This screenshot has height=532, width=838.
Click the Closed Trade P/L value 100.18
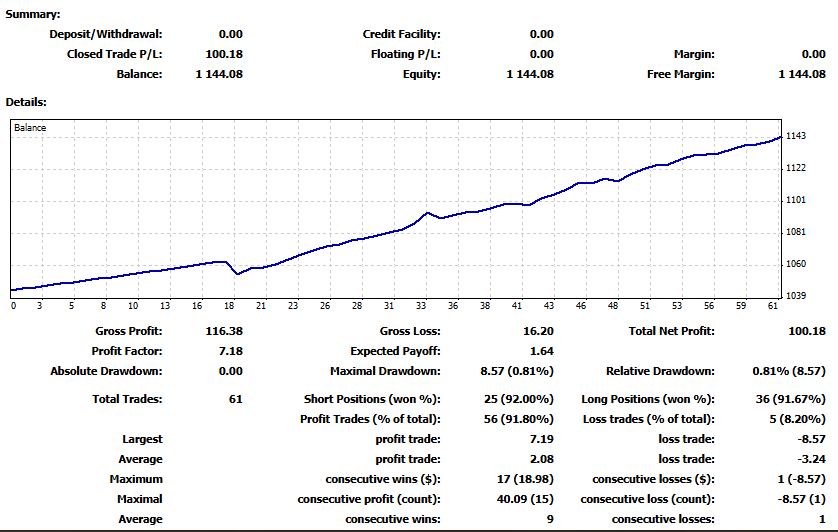[224, 54]
